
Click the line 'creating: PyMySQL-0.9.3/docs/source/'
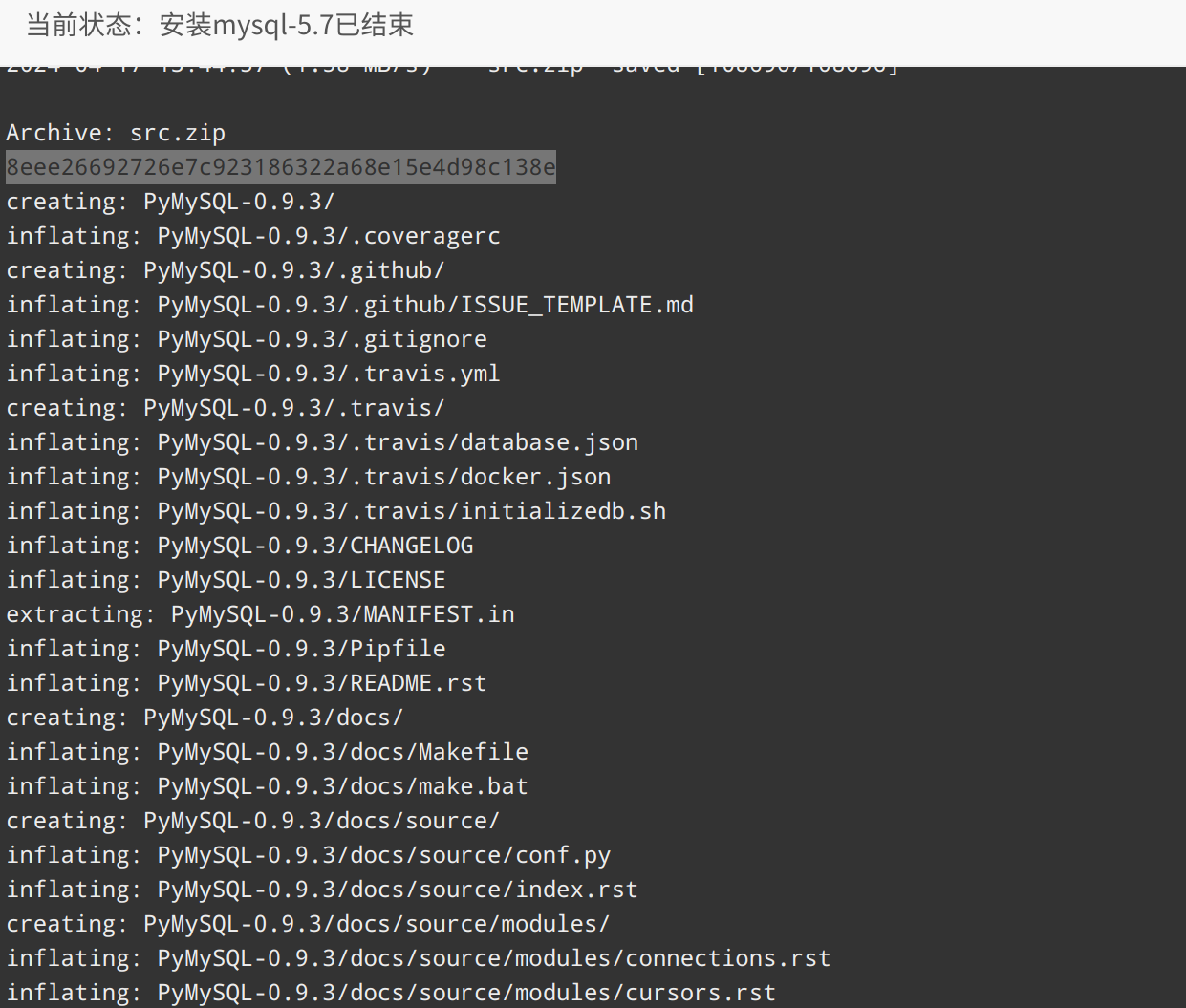click(253, 821)
